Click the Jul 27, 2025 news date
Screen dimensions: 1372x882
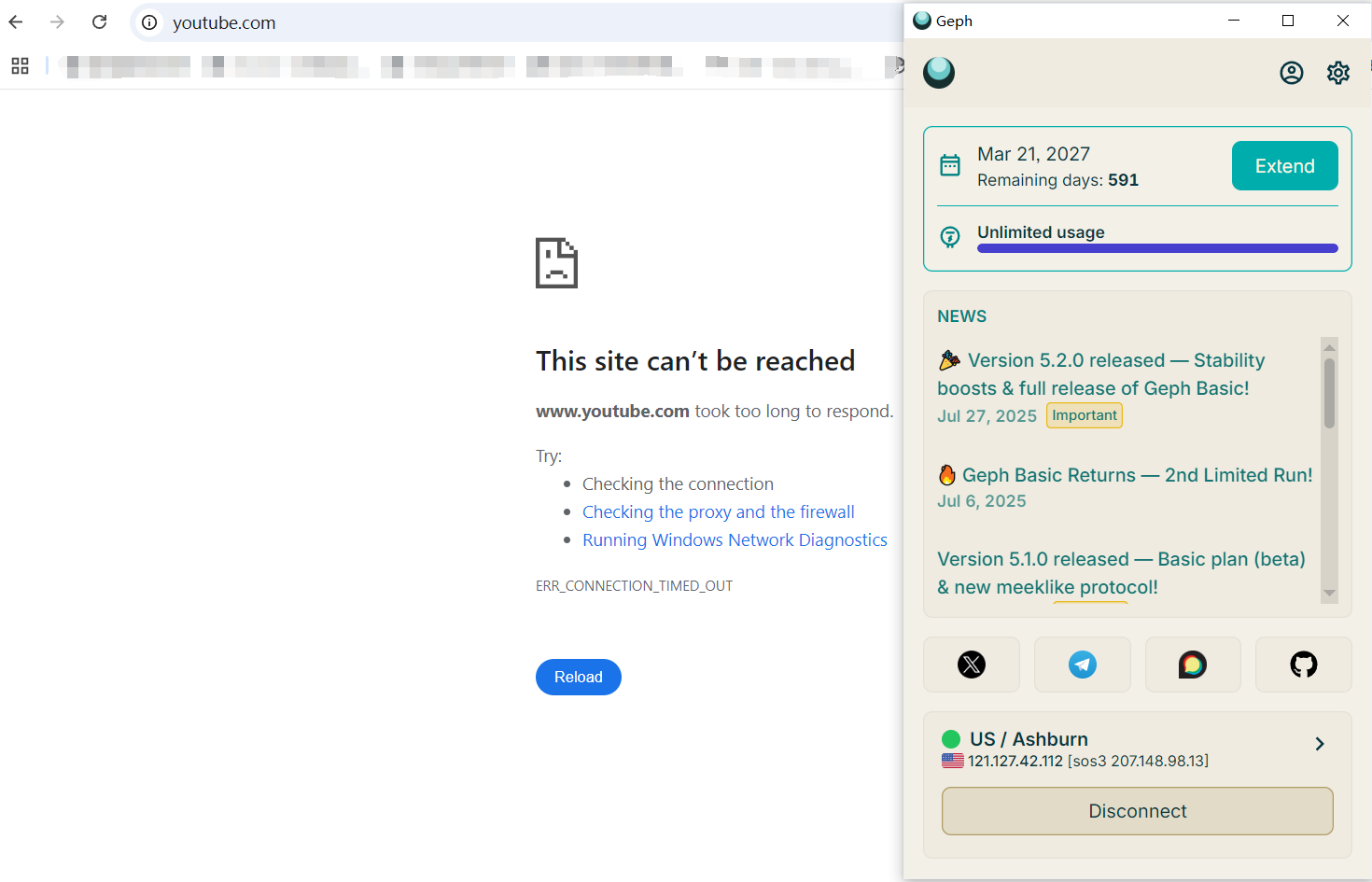click(x=987, y=416)
